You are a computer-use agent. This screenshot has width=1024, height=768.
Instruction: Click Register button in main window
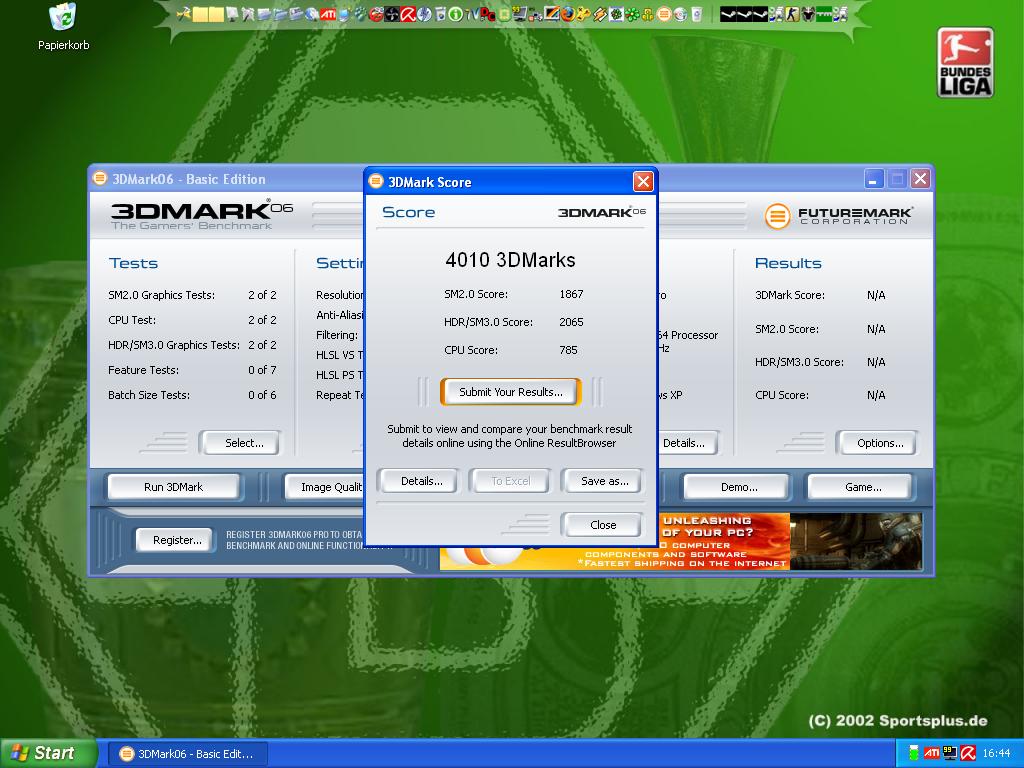[177, 540]
